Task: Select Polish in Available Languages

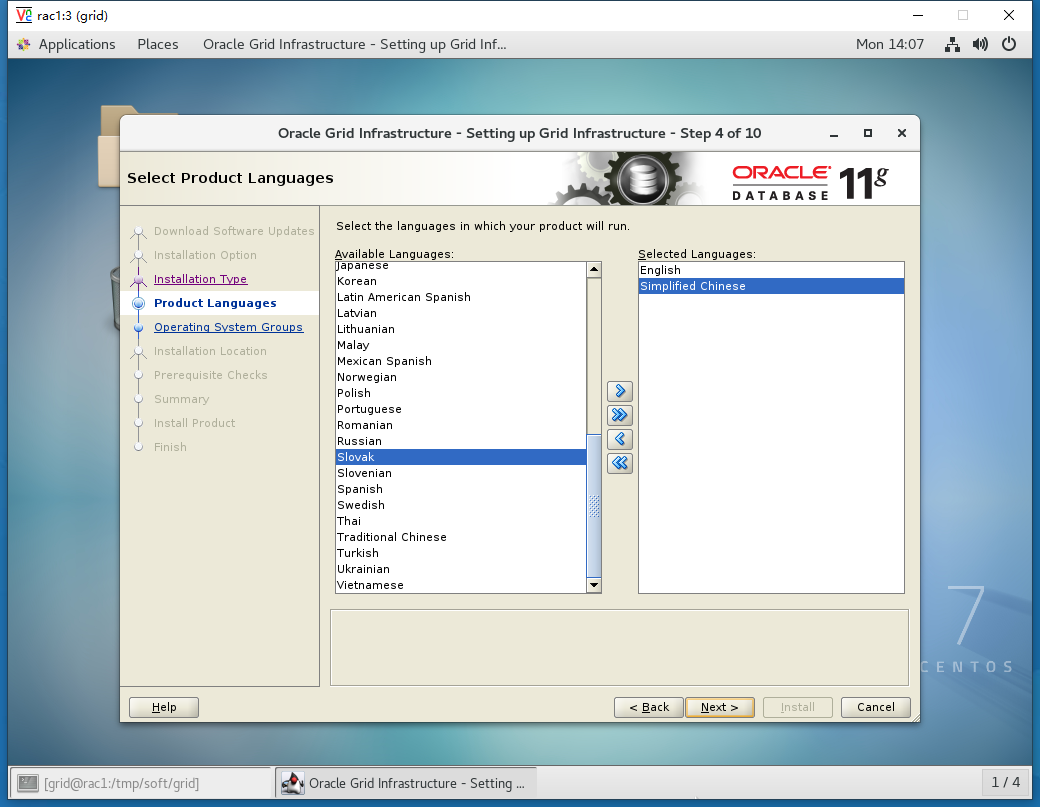Action: point(460,393)
